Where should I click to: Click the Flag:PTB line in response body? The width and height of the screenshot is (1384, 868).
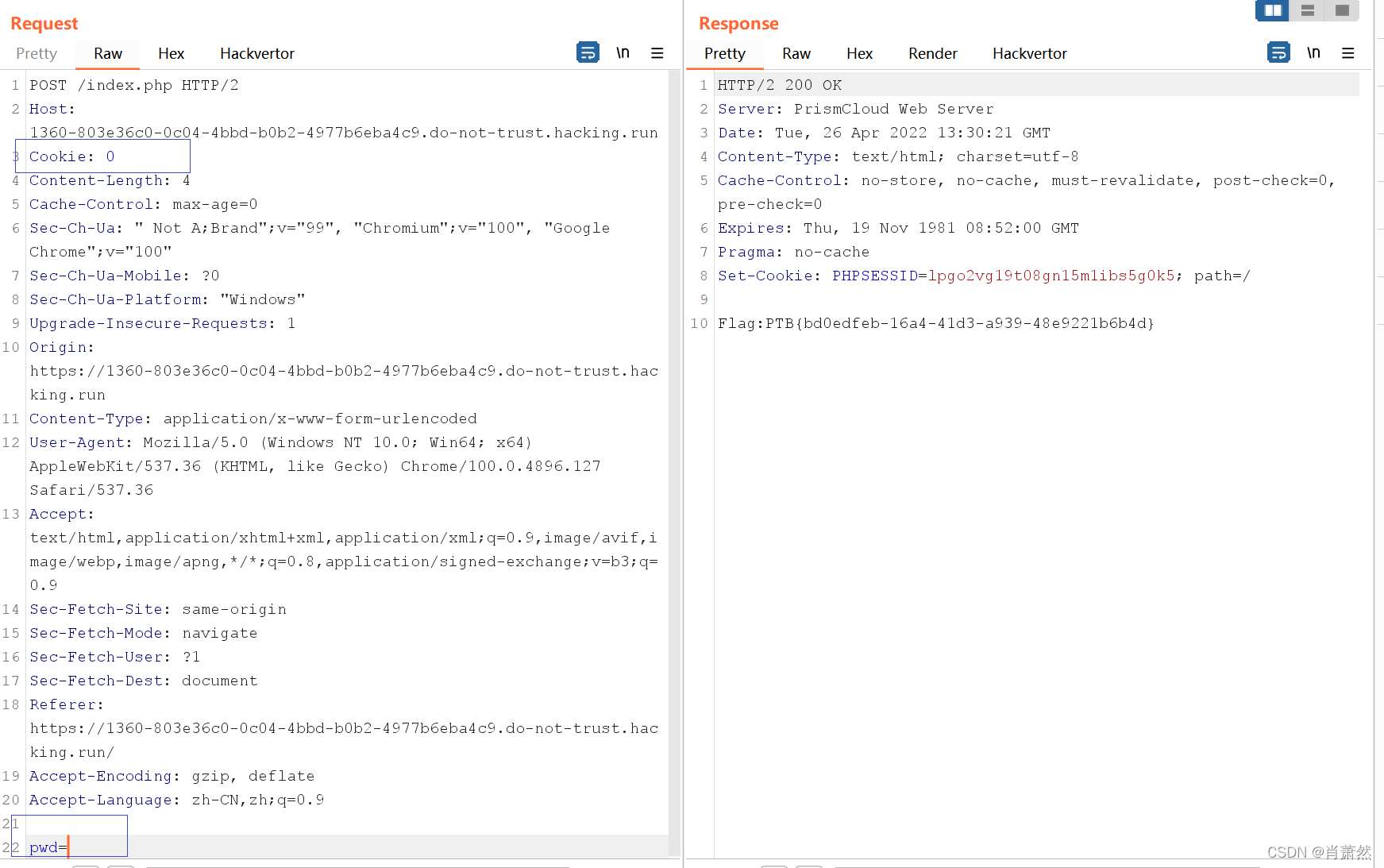936,323
